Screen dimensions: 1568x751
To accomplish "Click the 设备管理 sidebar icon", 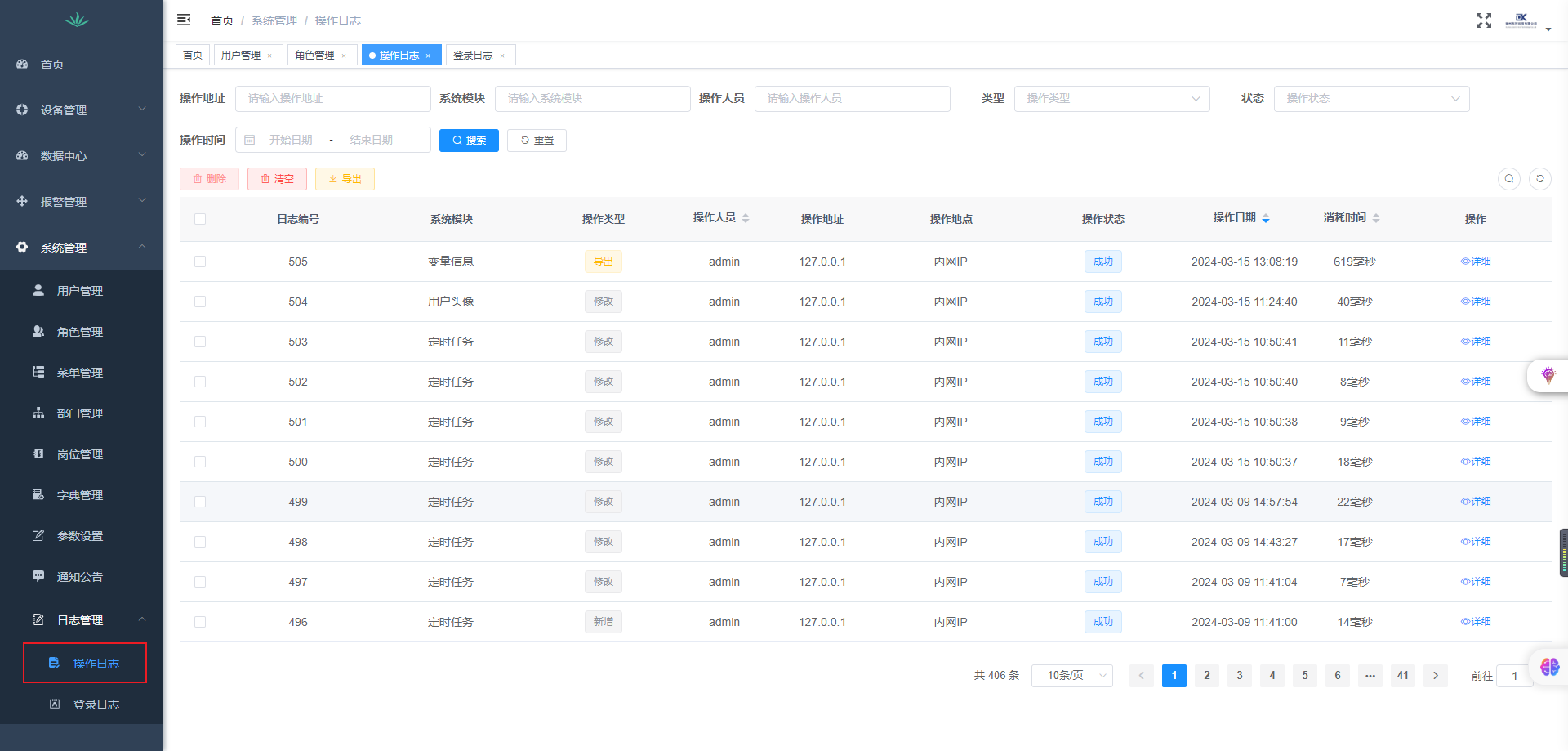I will (22, 110).
